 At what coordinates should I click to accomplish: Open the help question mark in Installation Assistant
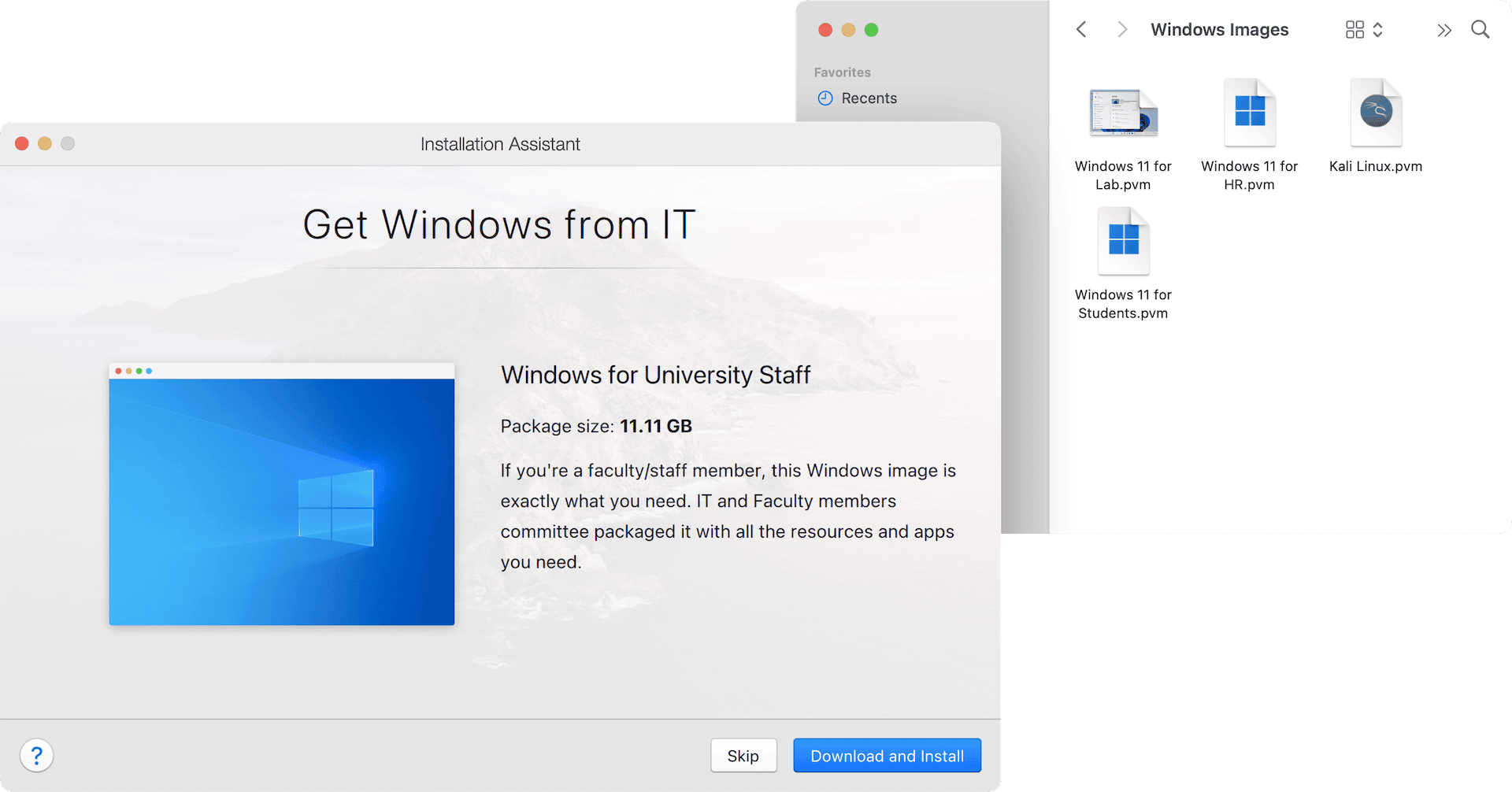click(37, 754)
